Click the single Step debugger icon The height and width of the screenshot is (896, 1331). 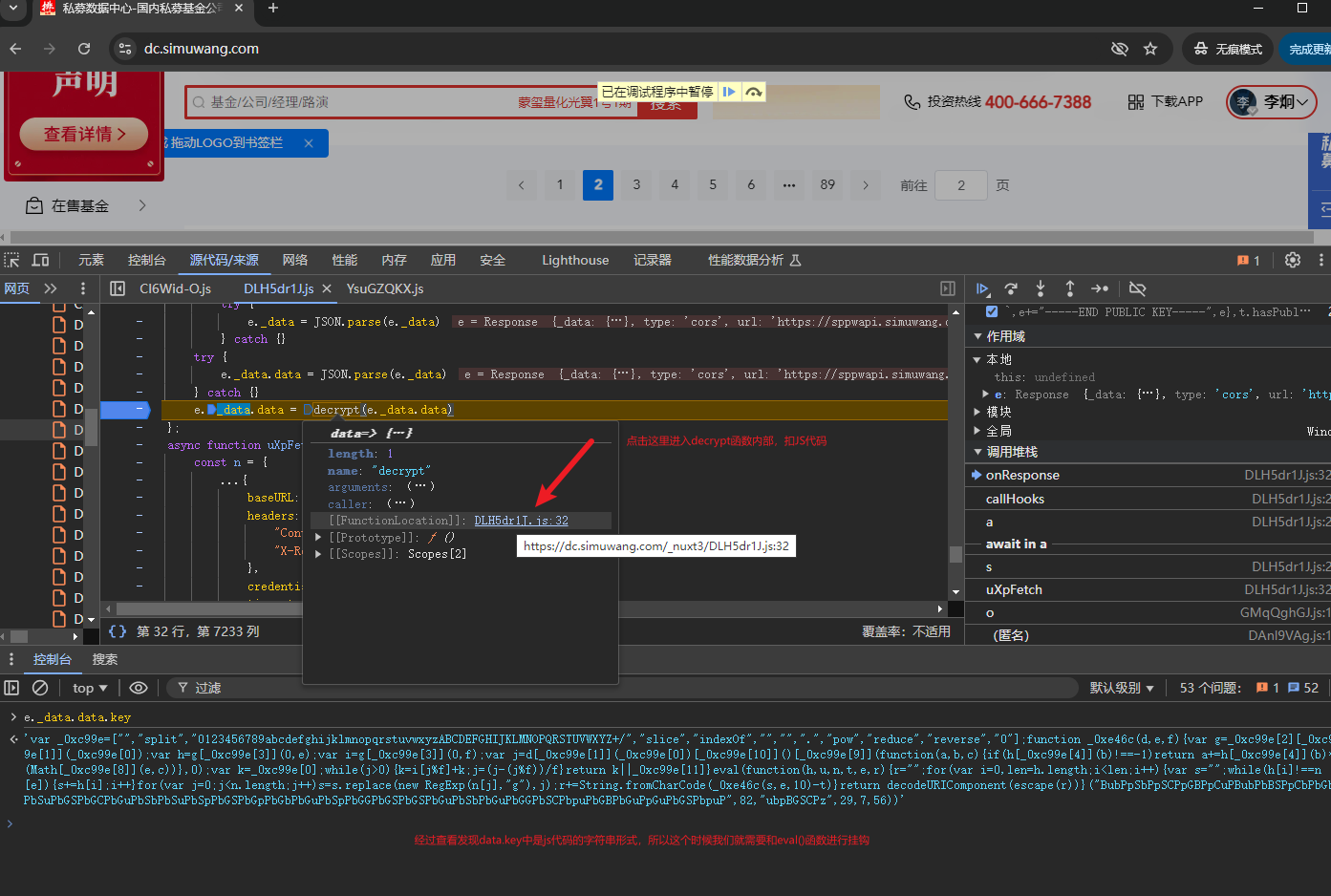click(1100, 288)
